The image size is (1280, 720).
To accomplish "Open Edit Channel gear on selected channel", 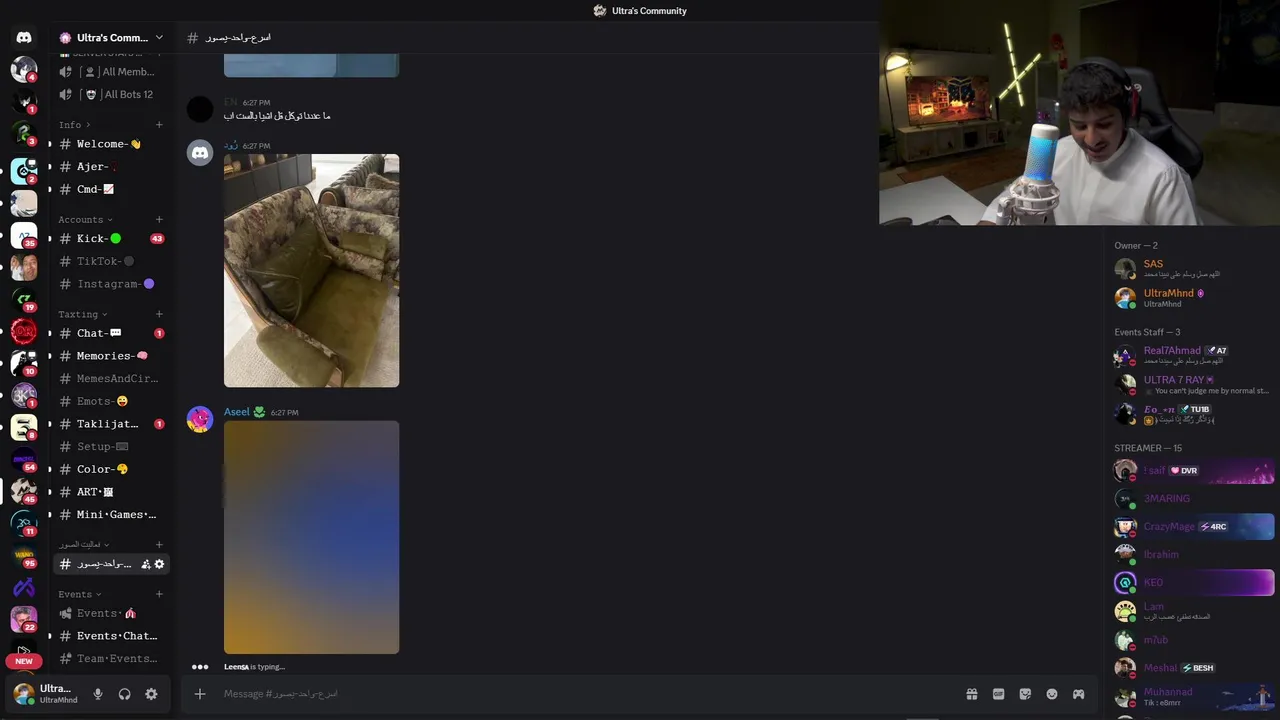I will tap(159, 564).
